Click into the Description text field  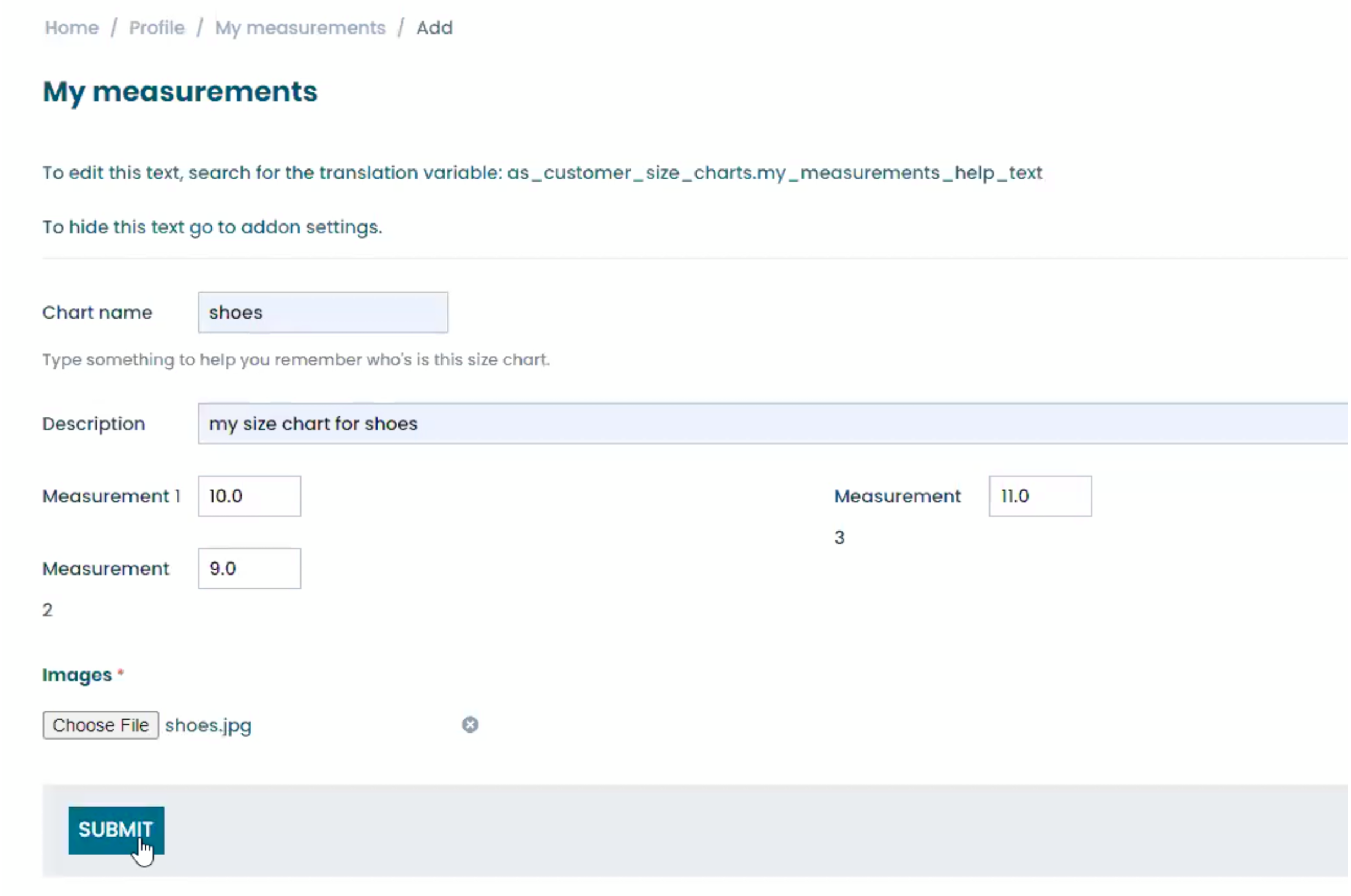(x=771, y=424)
